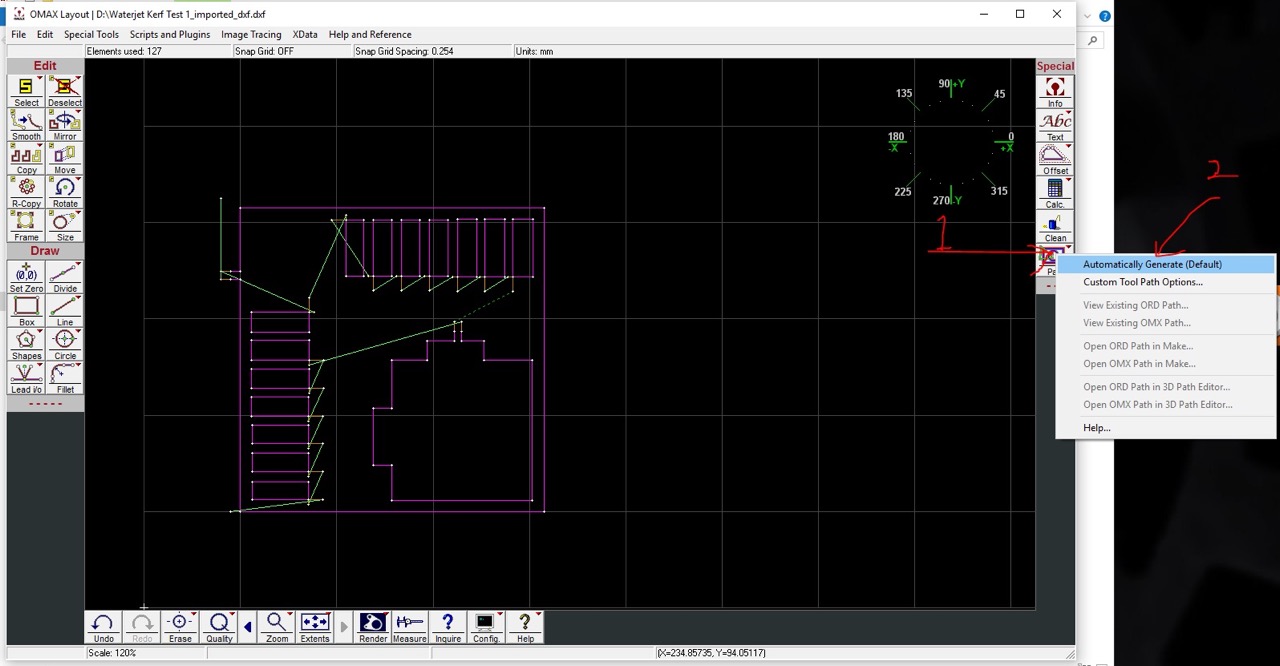Image resolution: width=1280 pixels, height=666 pixels.
Task: Click Snap Grid: OFF status field
Action: point(291,51)
